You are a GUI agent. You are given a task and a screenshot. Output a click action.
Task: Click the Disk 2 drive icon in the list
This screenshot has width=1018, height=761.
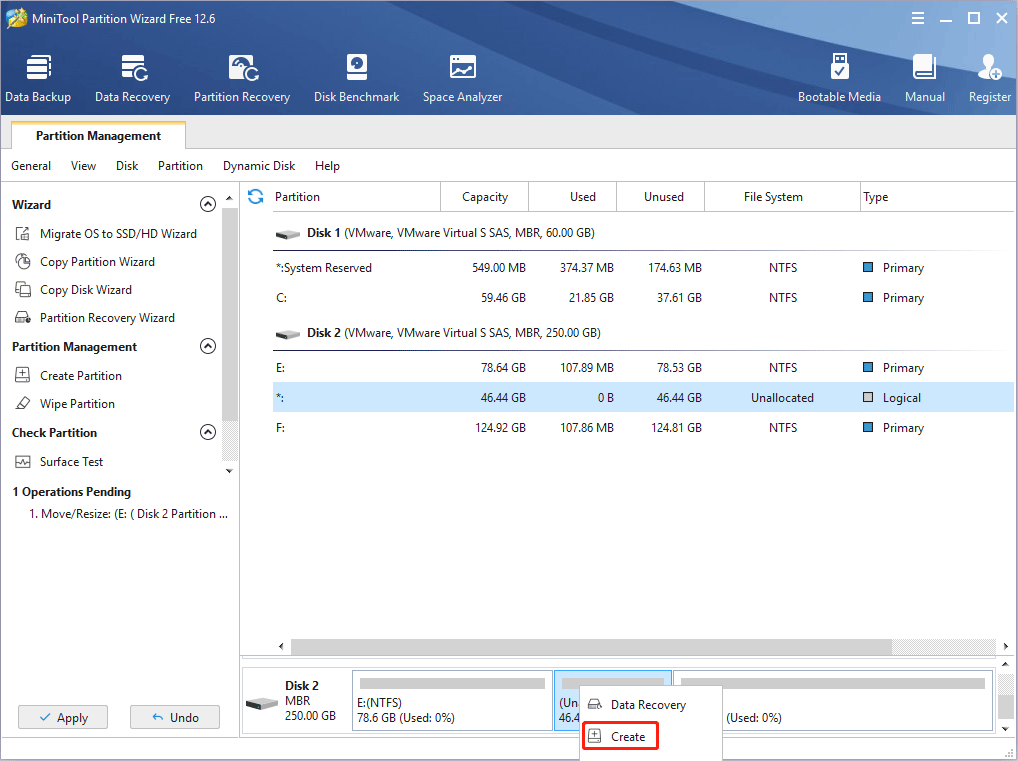pyautogui.click(x=288, y=334)
